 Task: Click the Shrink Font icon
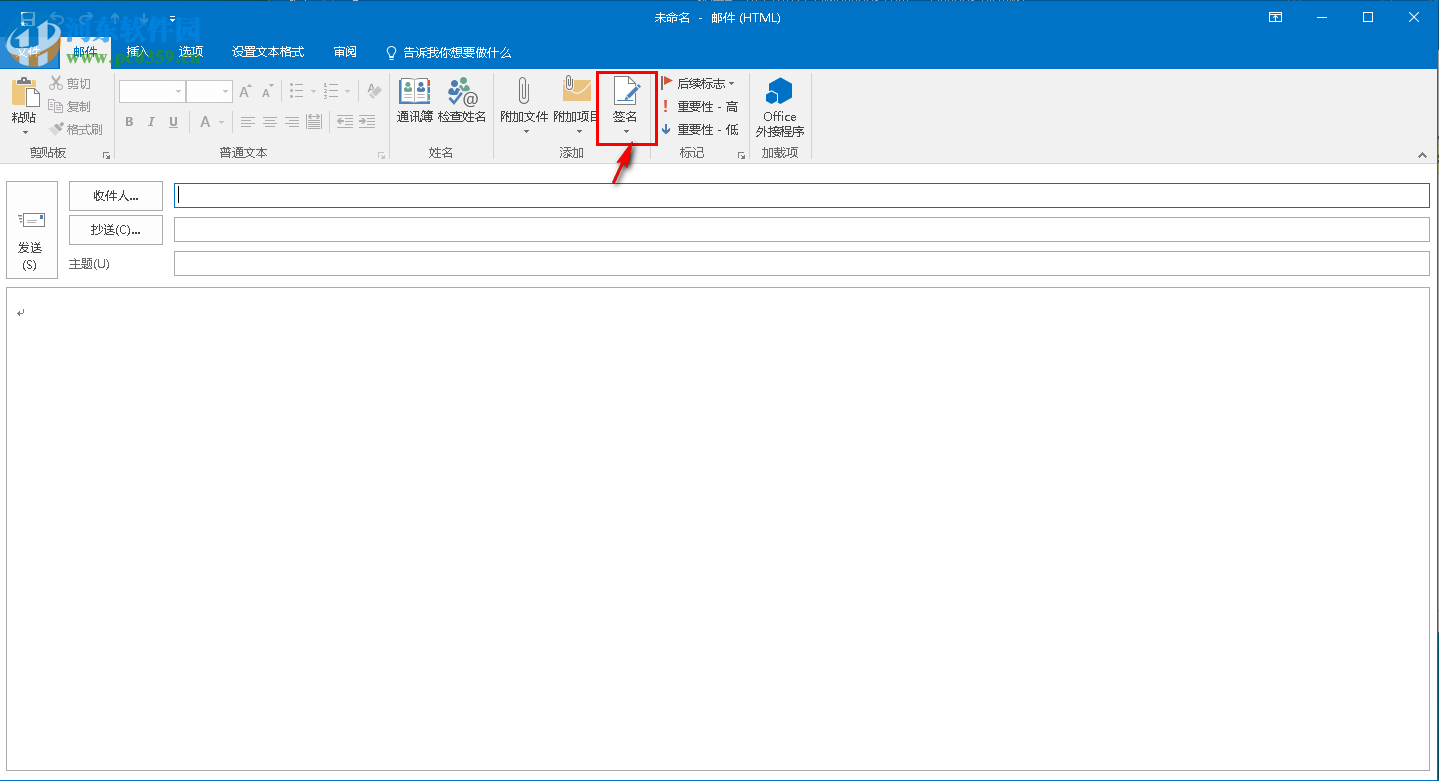[x=267, y=92]
